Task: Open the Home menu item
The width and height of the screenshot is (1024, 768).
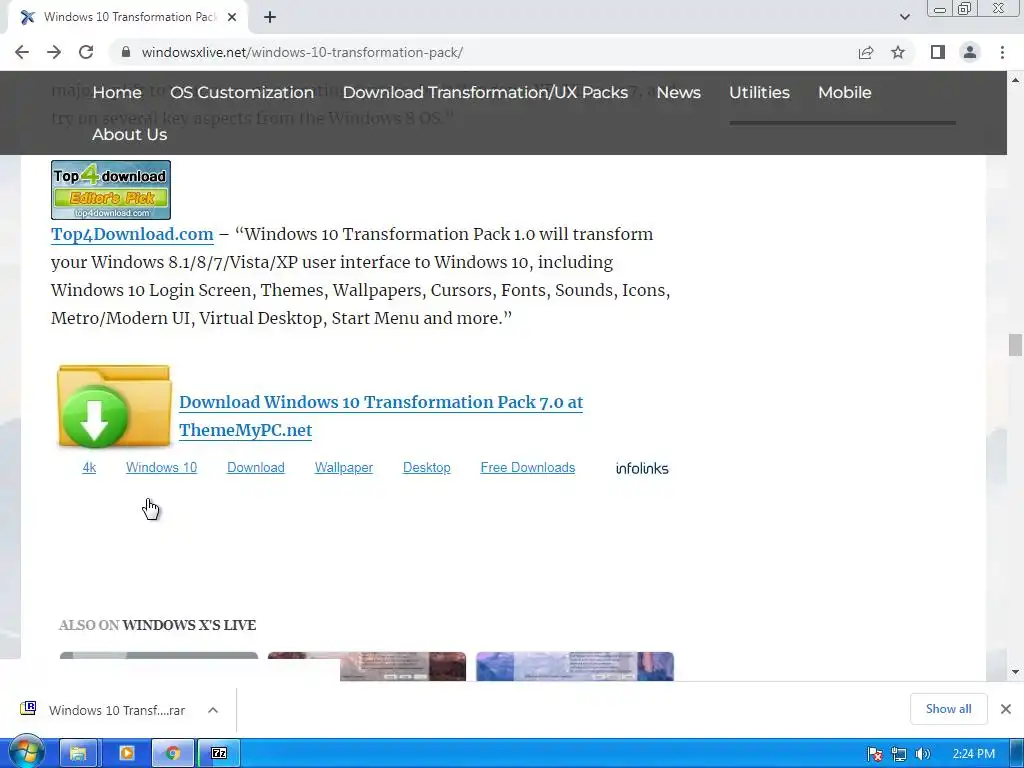Action: [x=117, y=93]
